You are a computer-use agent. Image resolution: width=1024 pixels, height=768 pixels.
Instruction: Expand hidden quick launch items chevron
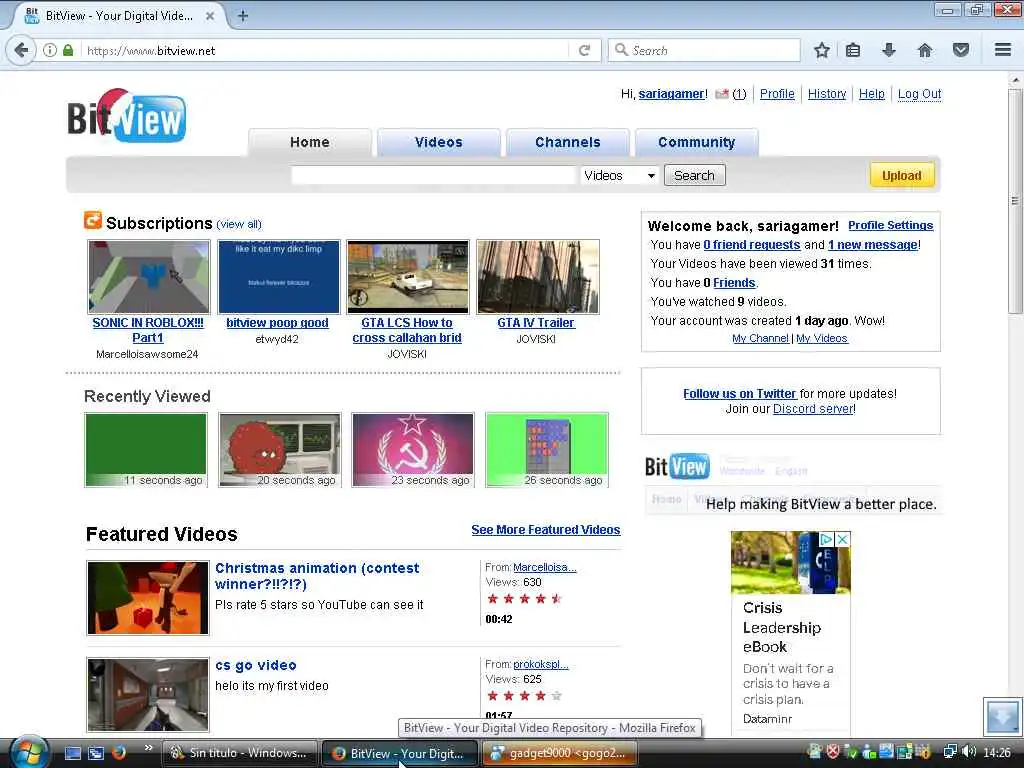(148, 748)
